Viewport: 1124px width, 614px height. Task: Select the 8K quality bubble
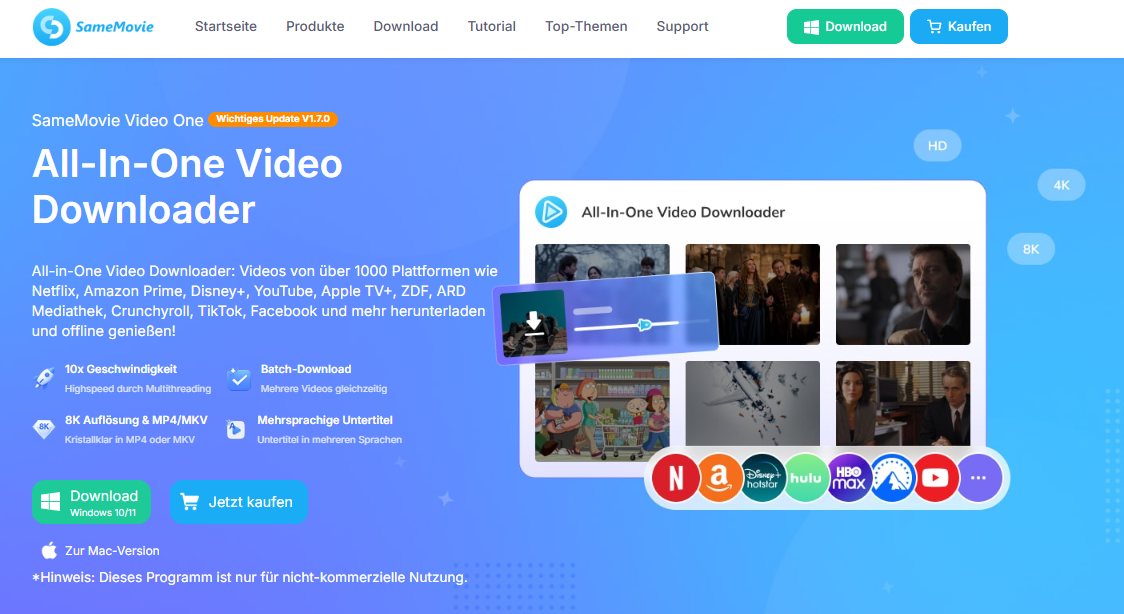click(x=1031, y=249)
